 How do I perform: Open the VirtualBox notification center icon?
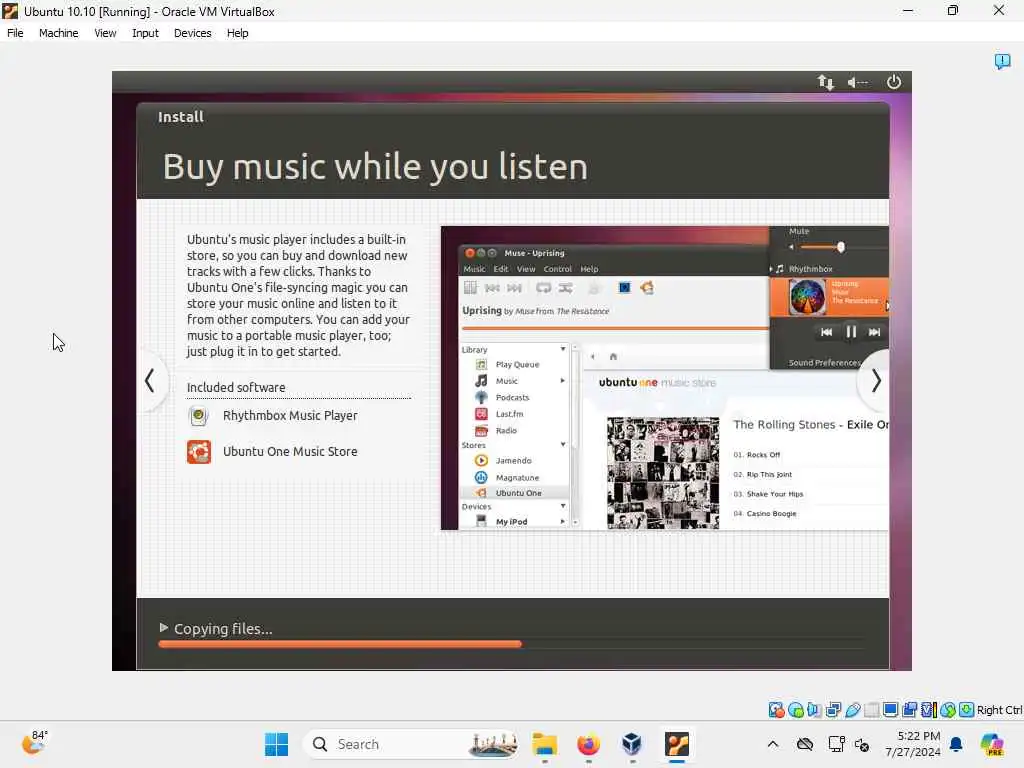[1002, 61]
